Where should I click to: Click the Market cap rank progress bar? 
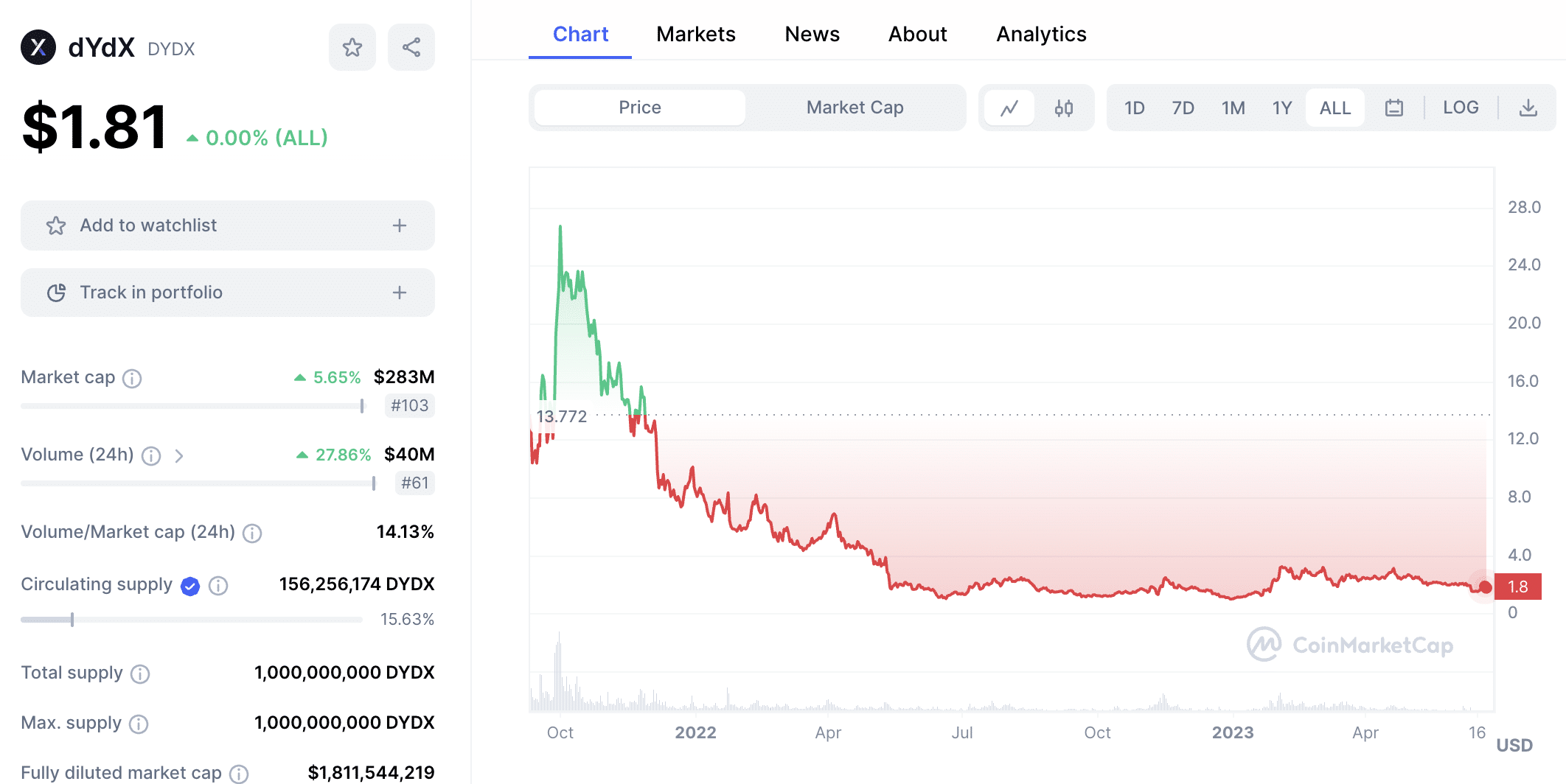(x=193, y=406)
